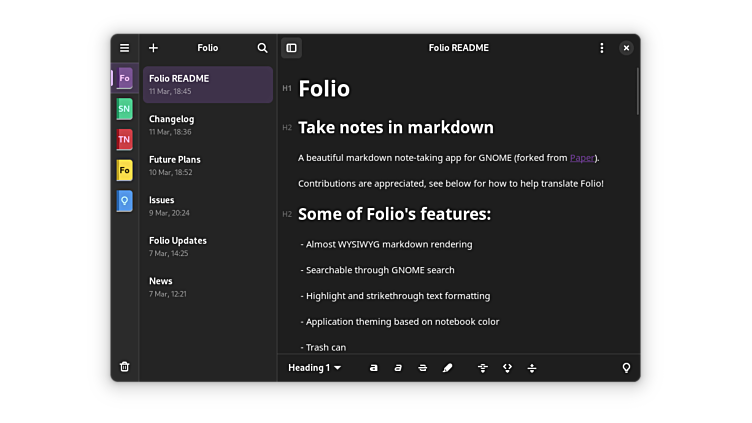Select the highlight marker tool
Viewport: 752px width, 423px height.
tap(447, 368)
